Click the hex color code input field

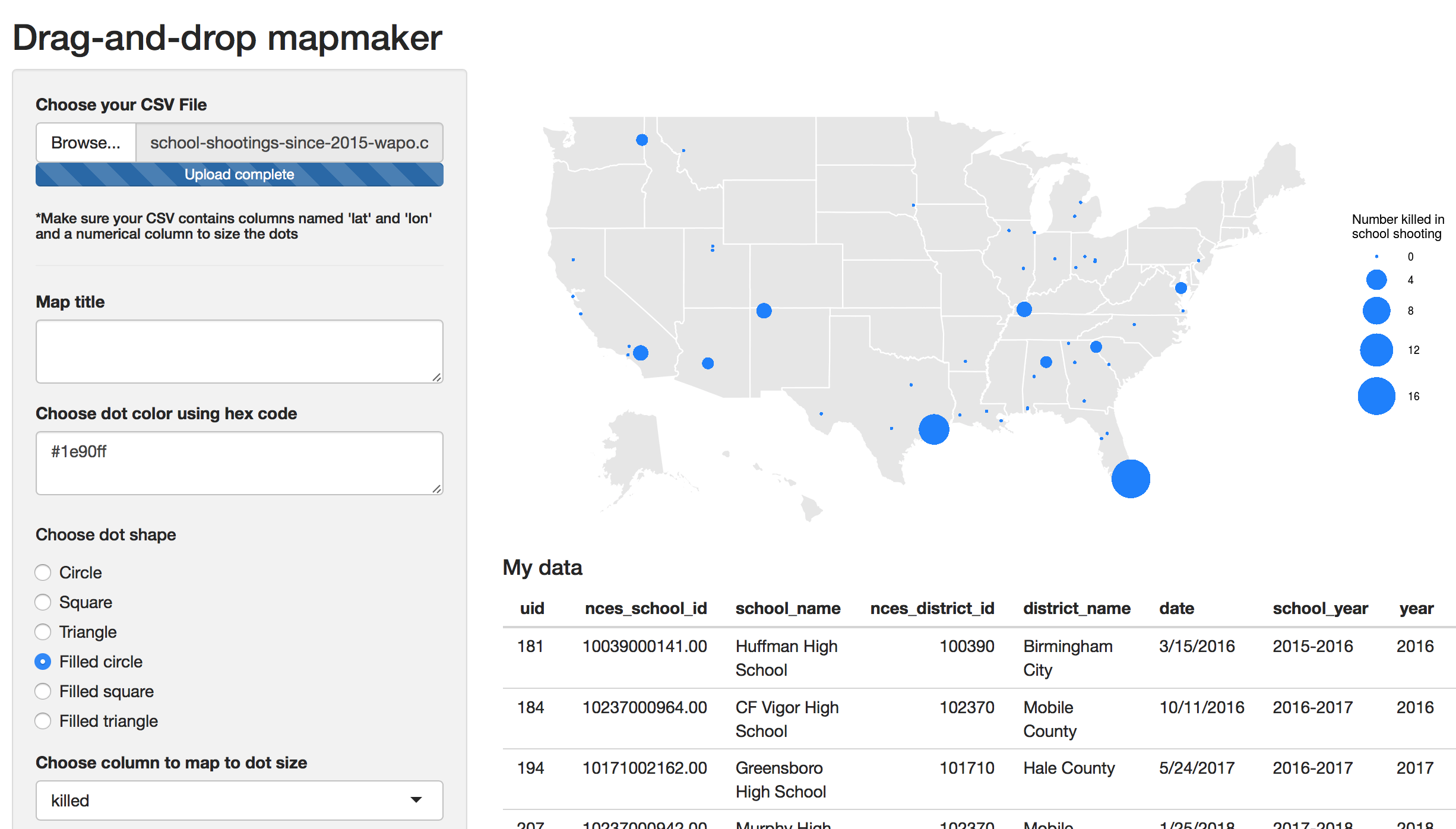click(239, 463)
